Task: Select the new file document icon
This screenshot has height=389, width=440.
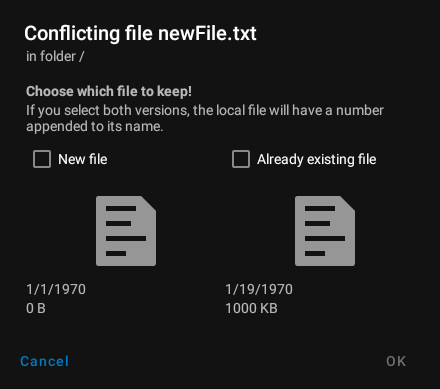Action: pyautogui.click(x=126, y=231)
